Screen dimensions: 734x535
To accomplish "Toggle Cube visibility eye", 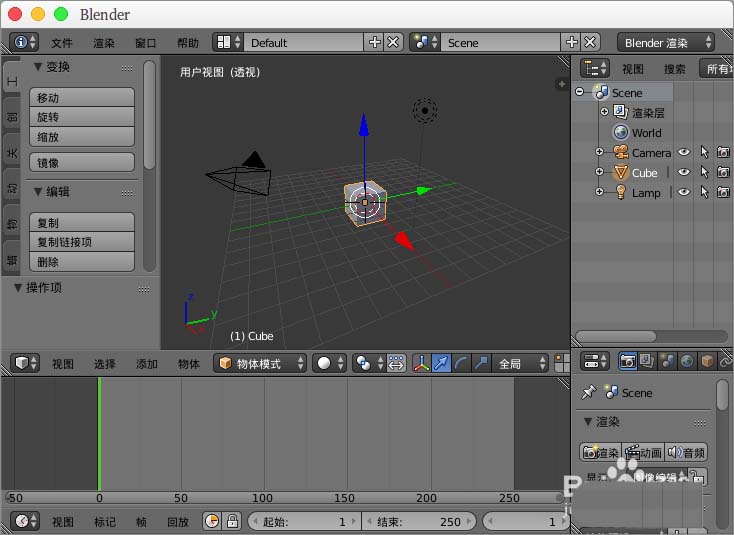I will (x=684, y=172).
